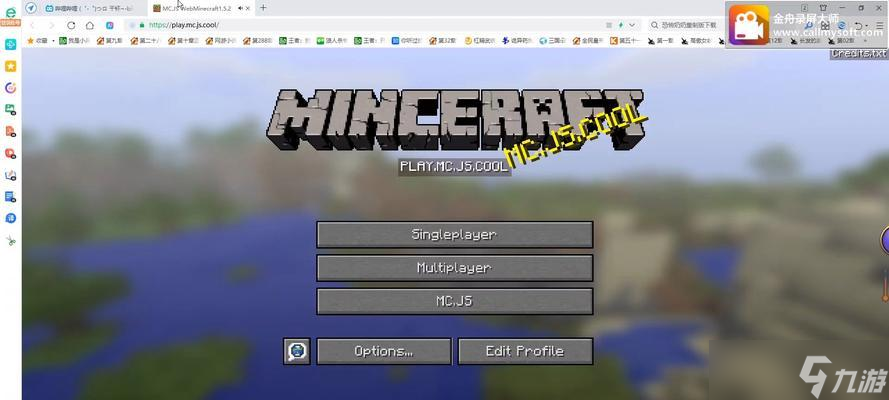Click the PLAY.MC.JS.COOL label
889x400 pixels.
pos(454,167)
